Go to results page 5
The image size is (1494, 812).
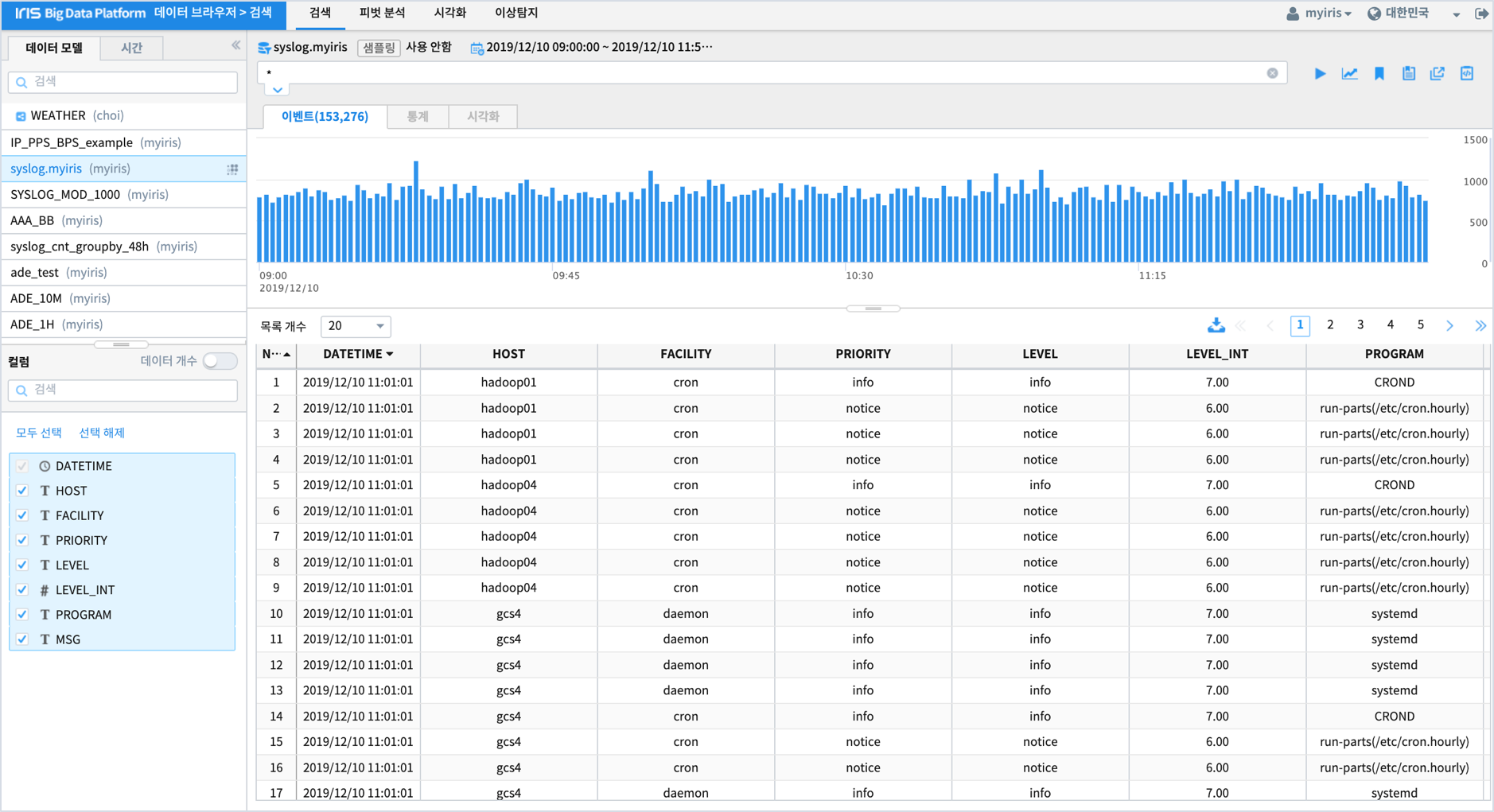(1420, 325)
